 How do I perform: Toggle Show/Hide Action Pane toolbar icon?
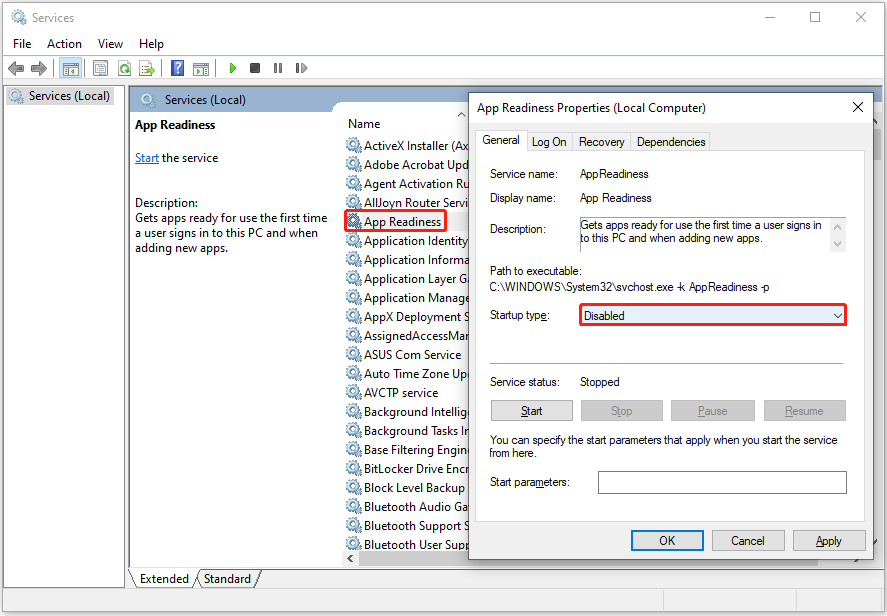pos(201,68)
